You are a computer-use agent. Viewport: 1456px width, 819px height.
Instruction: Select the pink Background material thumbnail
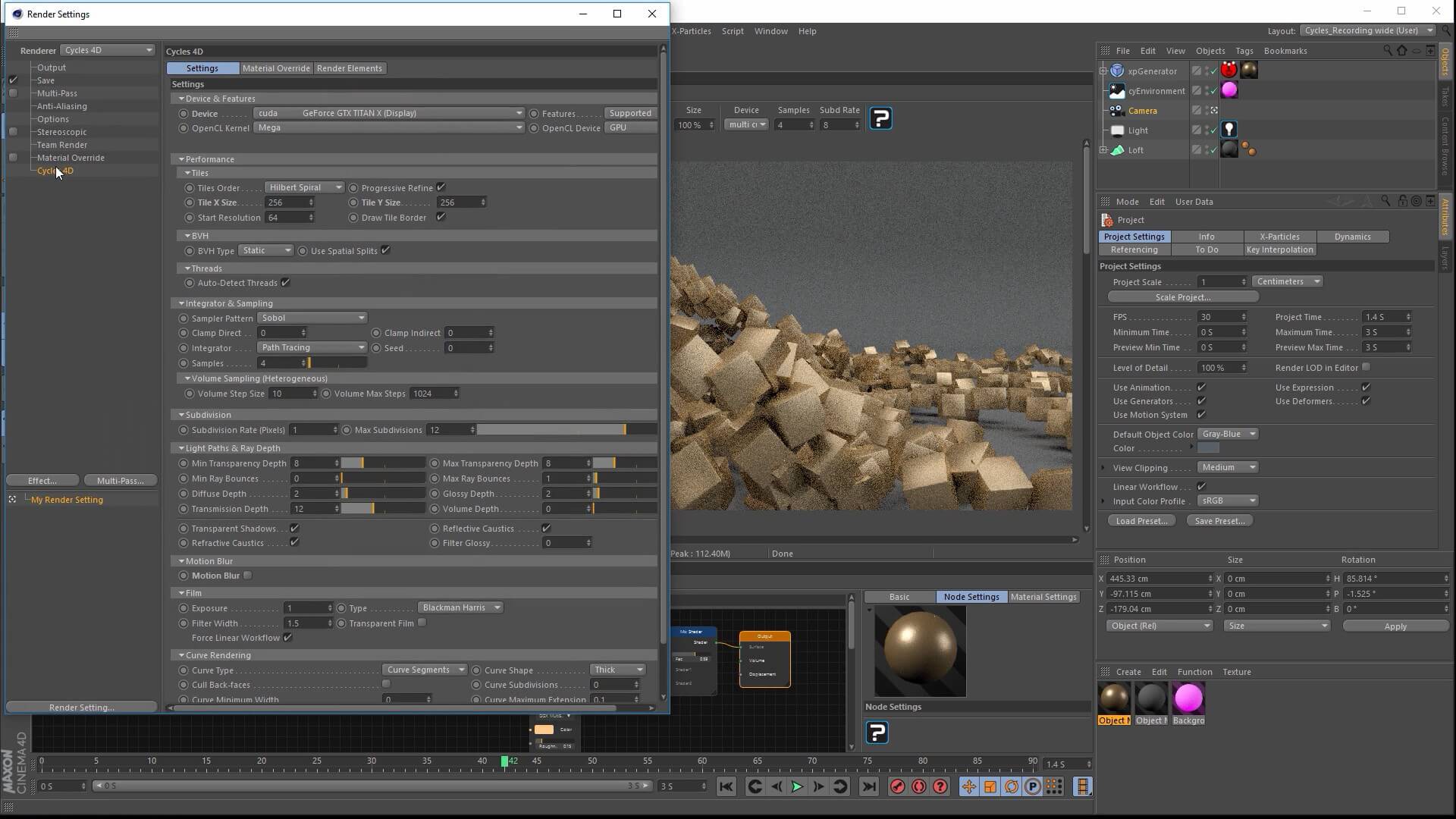pos(1188,698)
